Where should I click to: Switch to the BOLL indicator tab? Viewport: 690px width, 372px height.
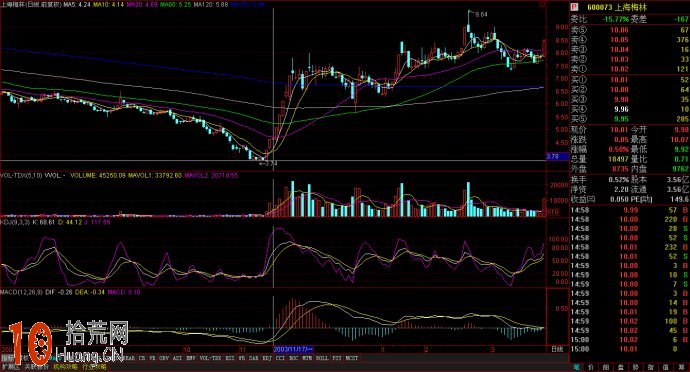click(x=323, y=358)
